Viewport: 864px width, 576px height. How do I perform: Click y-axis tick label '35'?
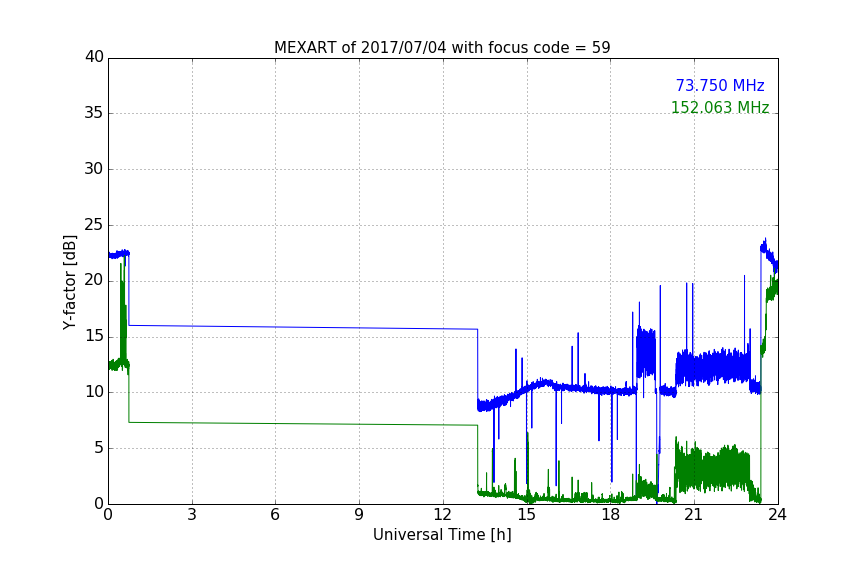click(x=94, y=113)
